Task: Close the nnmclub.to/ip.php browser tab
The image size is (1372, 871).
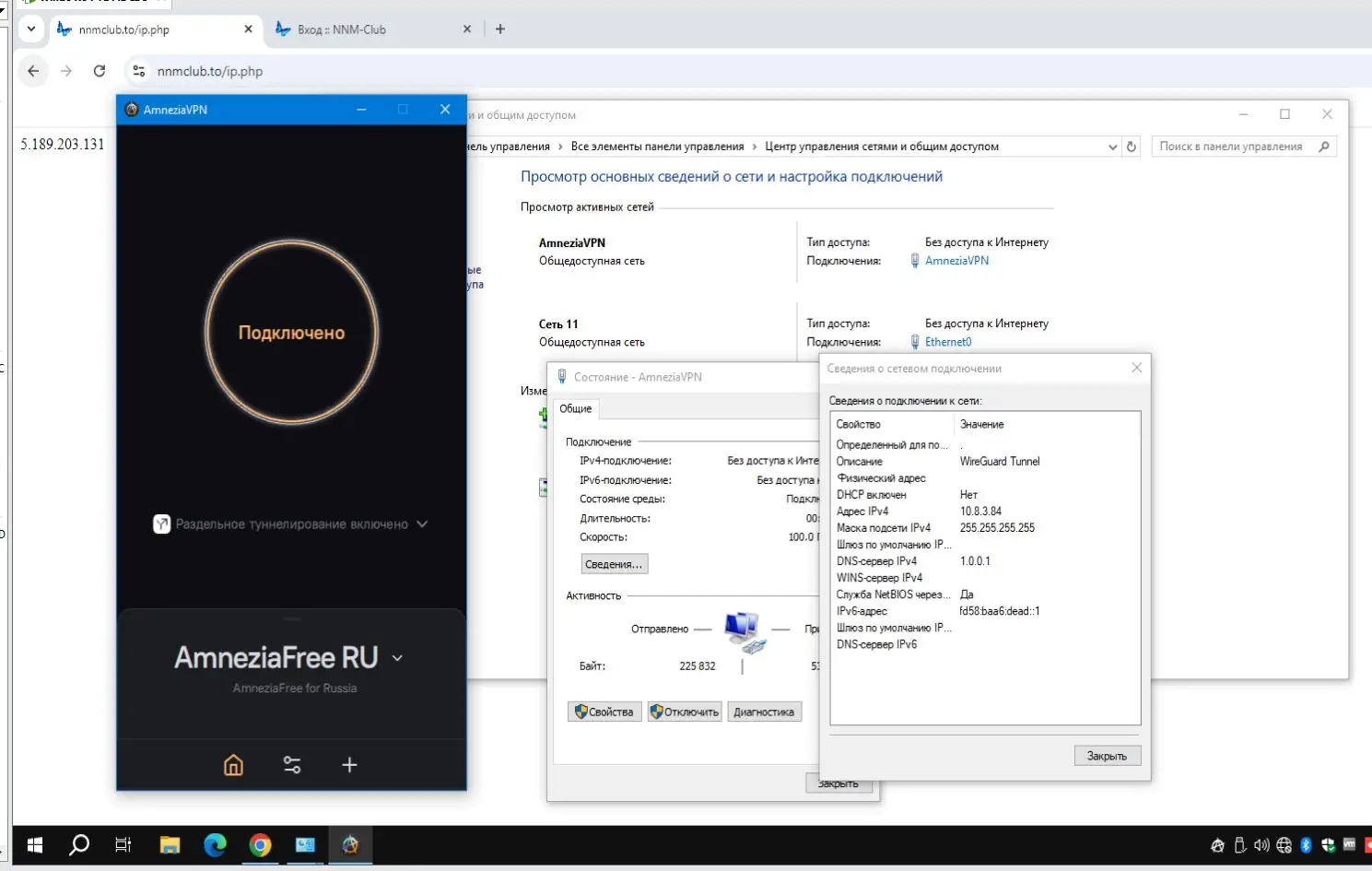Action: [248, 29]
